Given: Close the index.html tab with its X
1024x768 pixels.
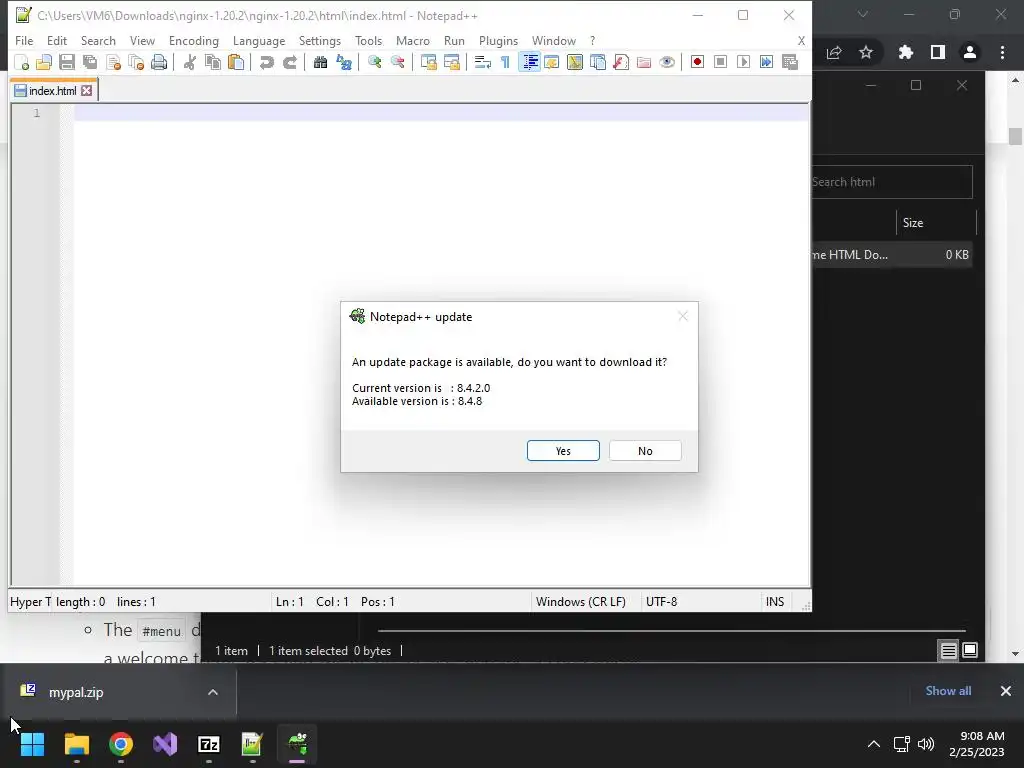Looking at the screenshot, I should 86,91.
